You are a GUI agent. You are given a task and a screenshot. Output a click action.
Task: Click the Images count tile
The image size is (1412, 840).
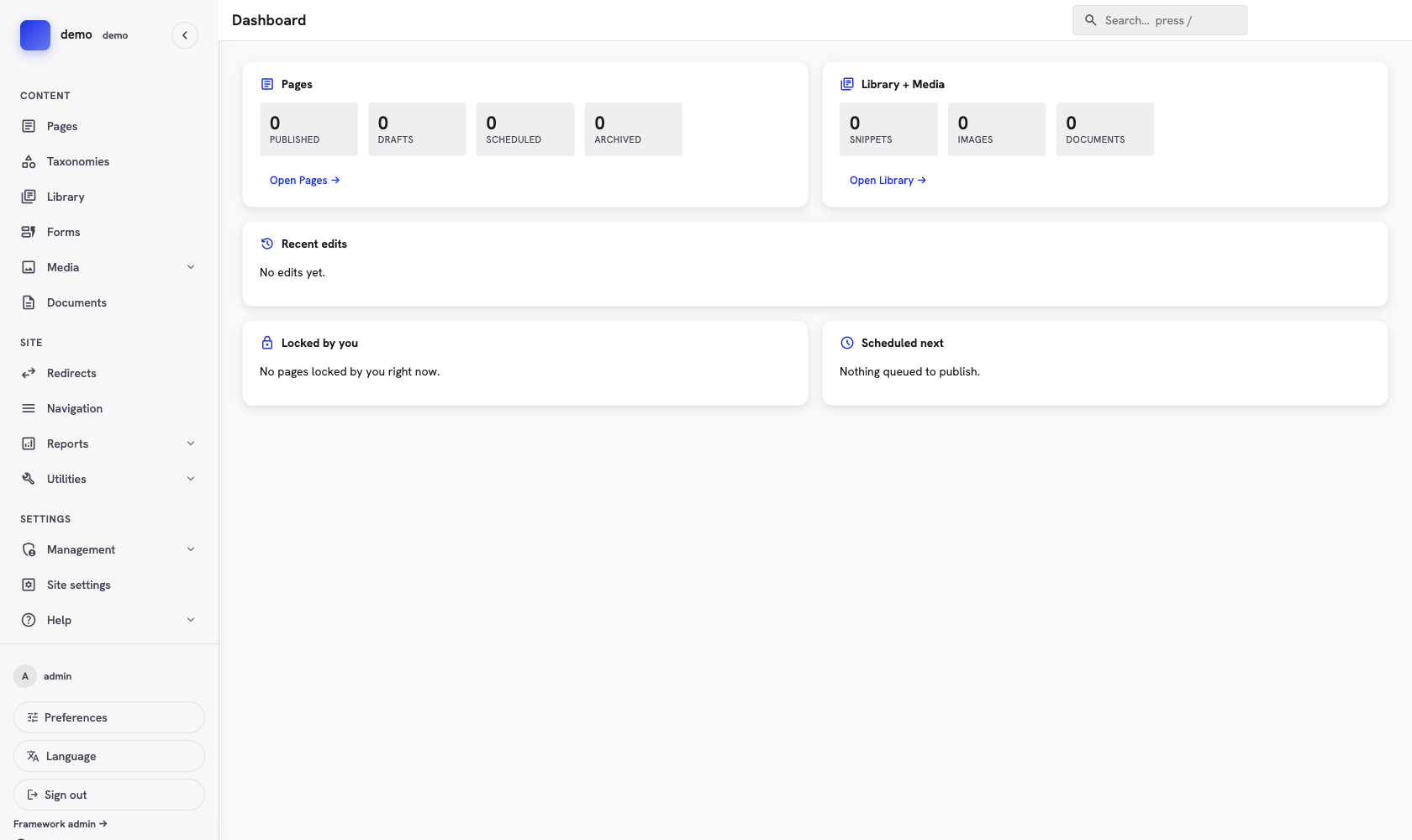997,129
